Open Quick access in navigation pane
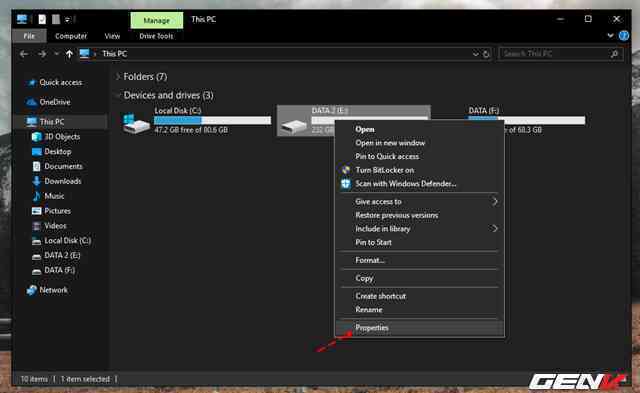This screenshot has height=393, width=640. pyautogui.click(x=60, y=82)
